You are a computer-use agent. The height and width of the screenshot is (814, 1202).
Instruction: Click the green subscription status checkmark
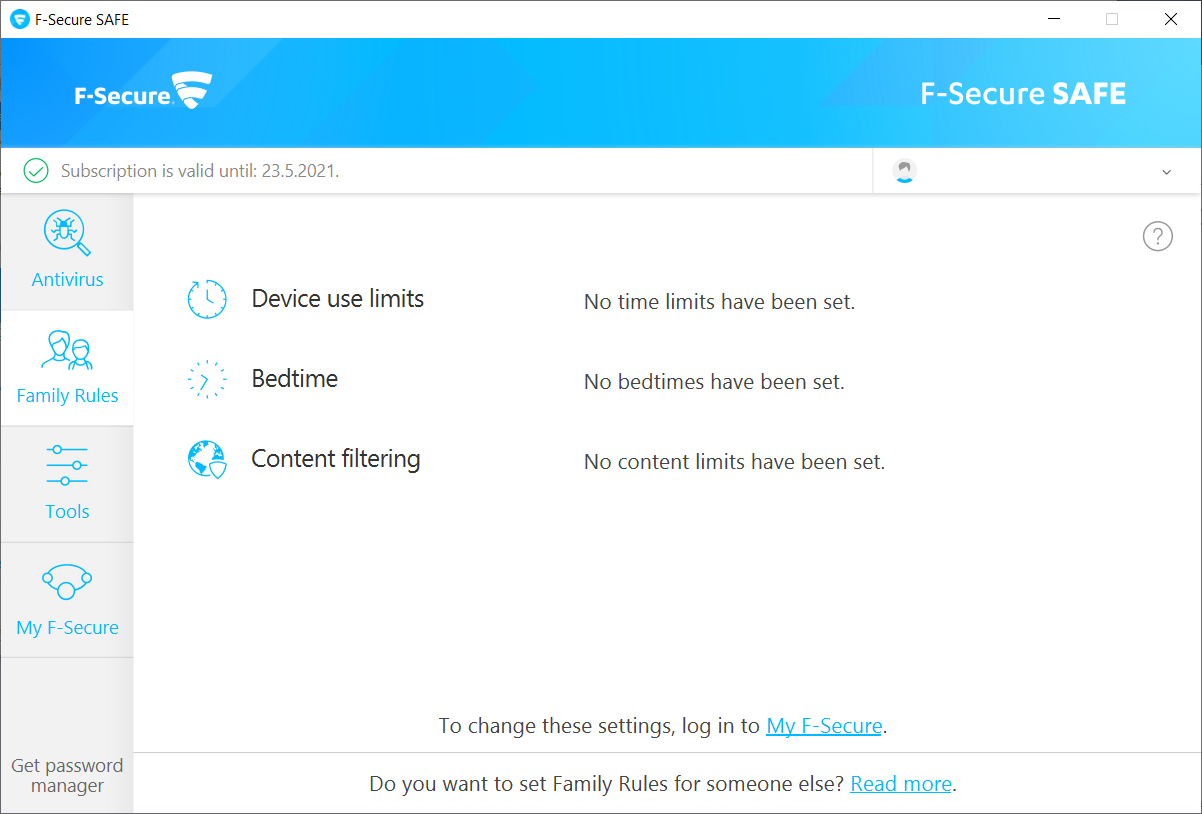pyautogui.click(x=36, y=170)
